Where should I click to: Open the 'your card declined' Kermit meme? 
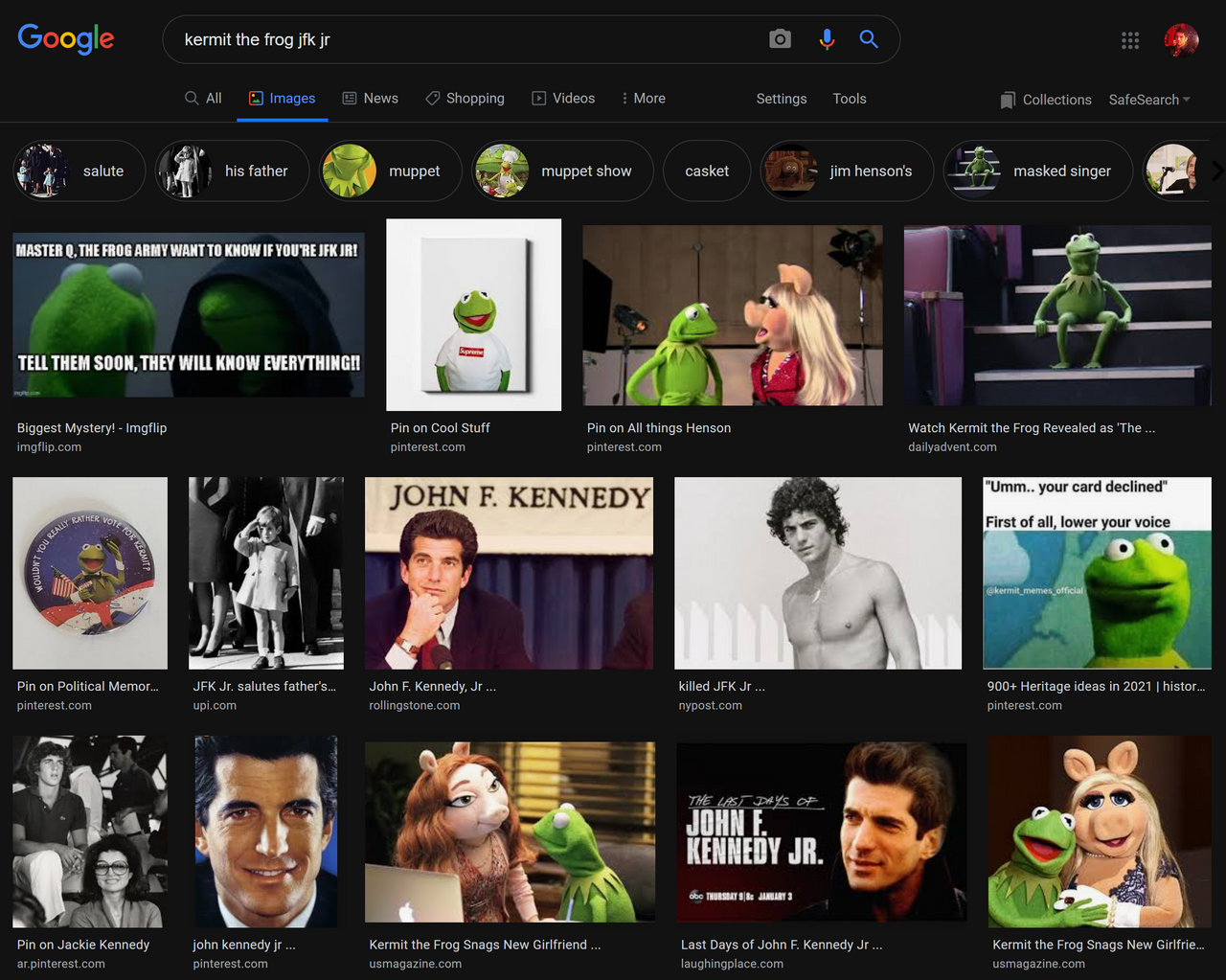(x=1098, y=573)
